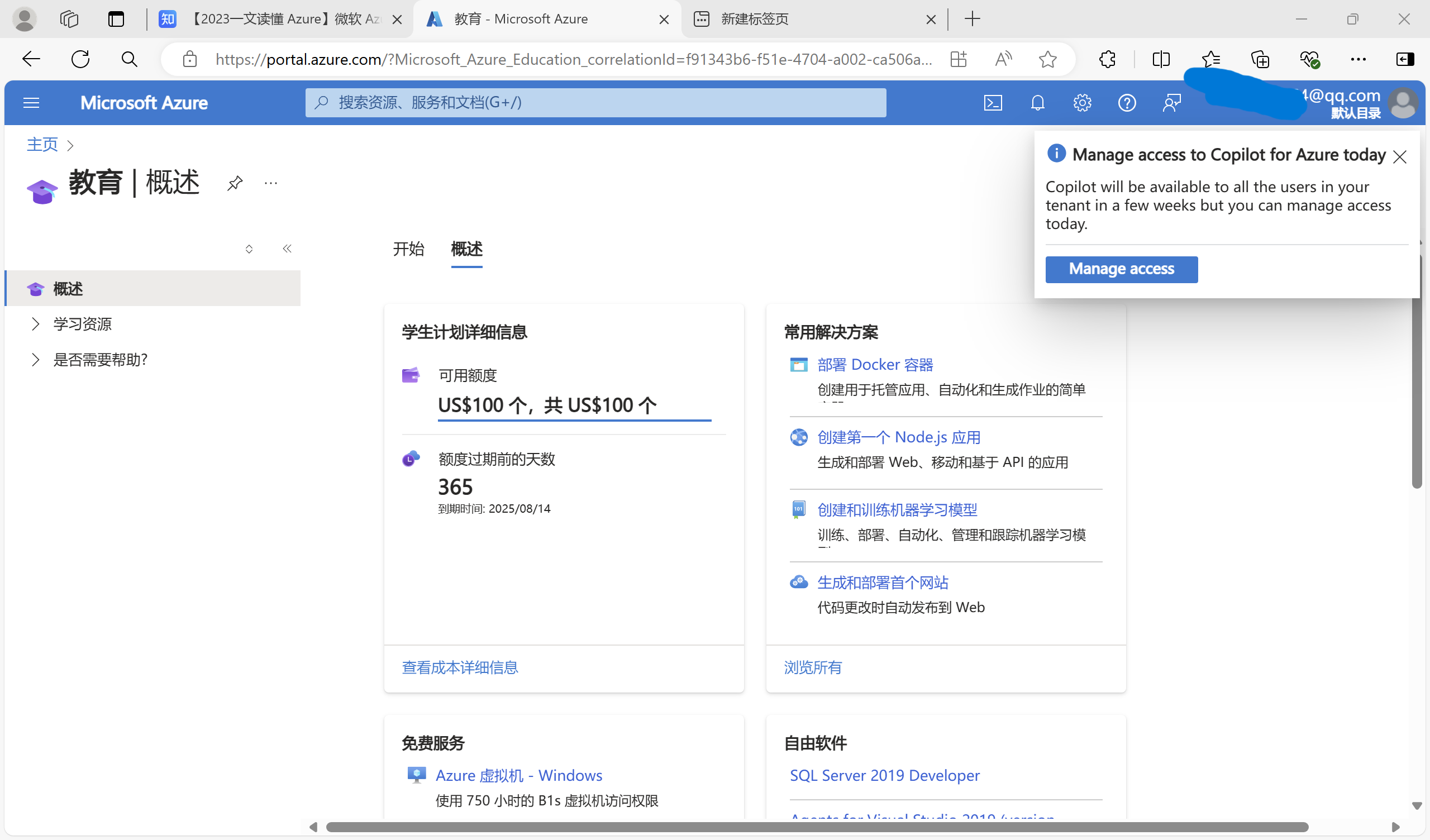Viewport: 1430px width, 840px height.
Task: Open a new tab with the plus button
Action: pos(972,19)
